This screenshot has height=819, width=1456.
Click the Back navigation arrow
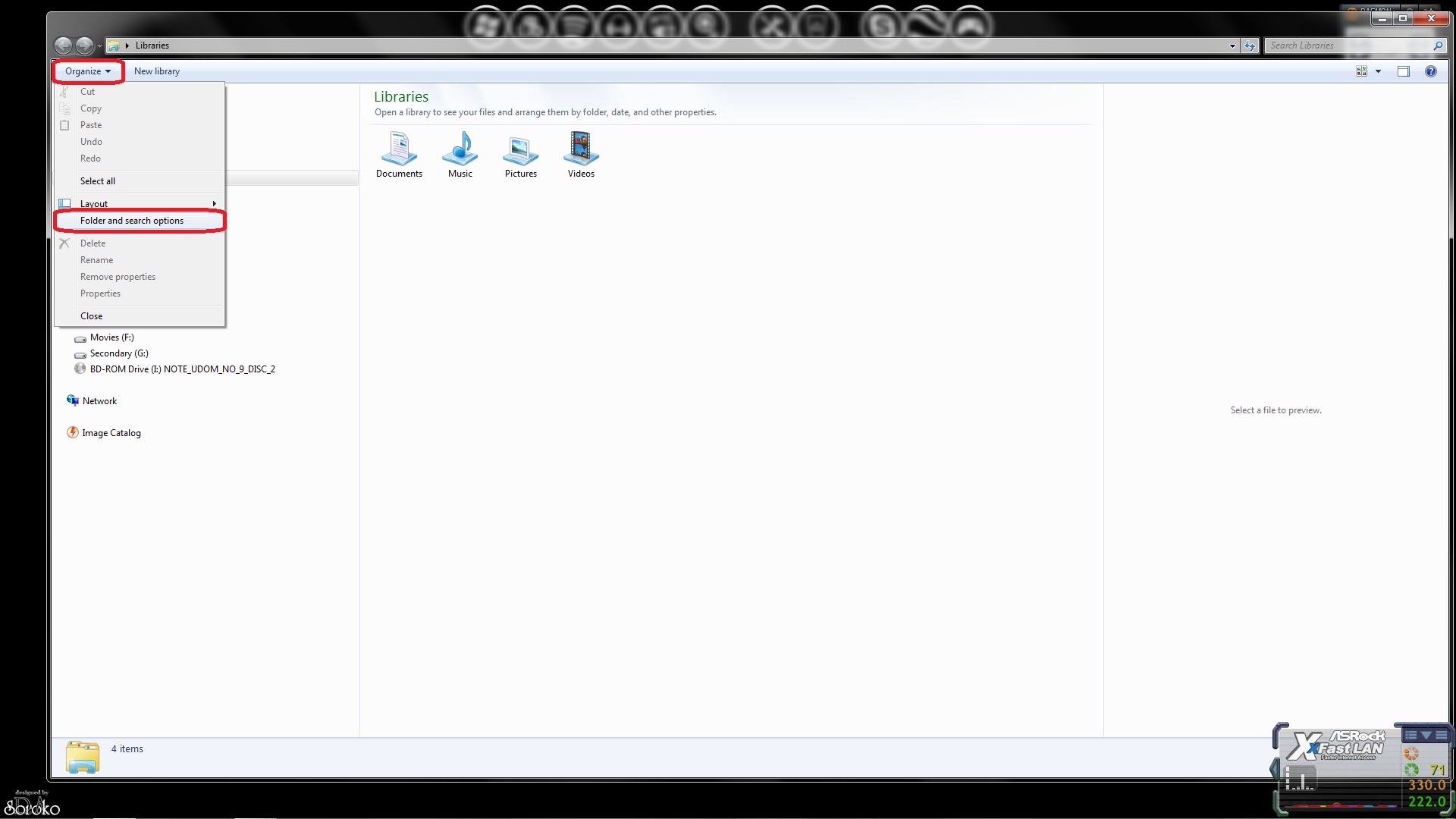pyautogui.click(x=64, y=46)
